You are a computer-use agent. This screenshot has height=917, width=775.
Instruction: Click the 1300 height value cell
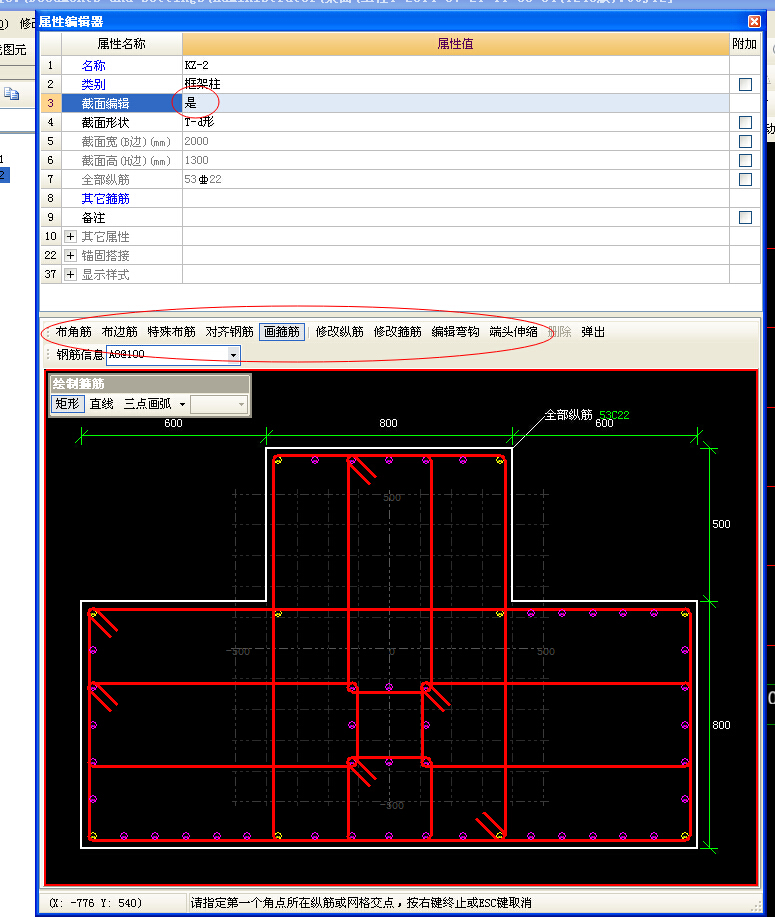(456, 160)
